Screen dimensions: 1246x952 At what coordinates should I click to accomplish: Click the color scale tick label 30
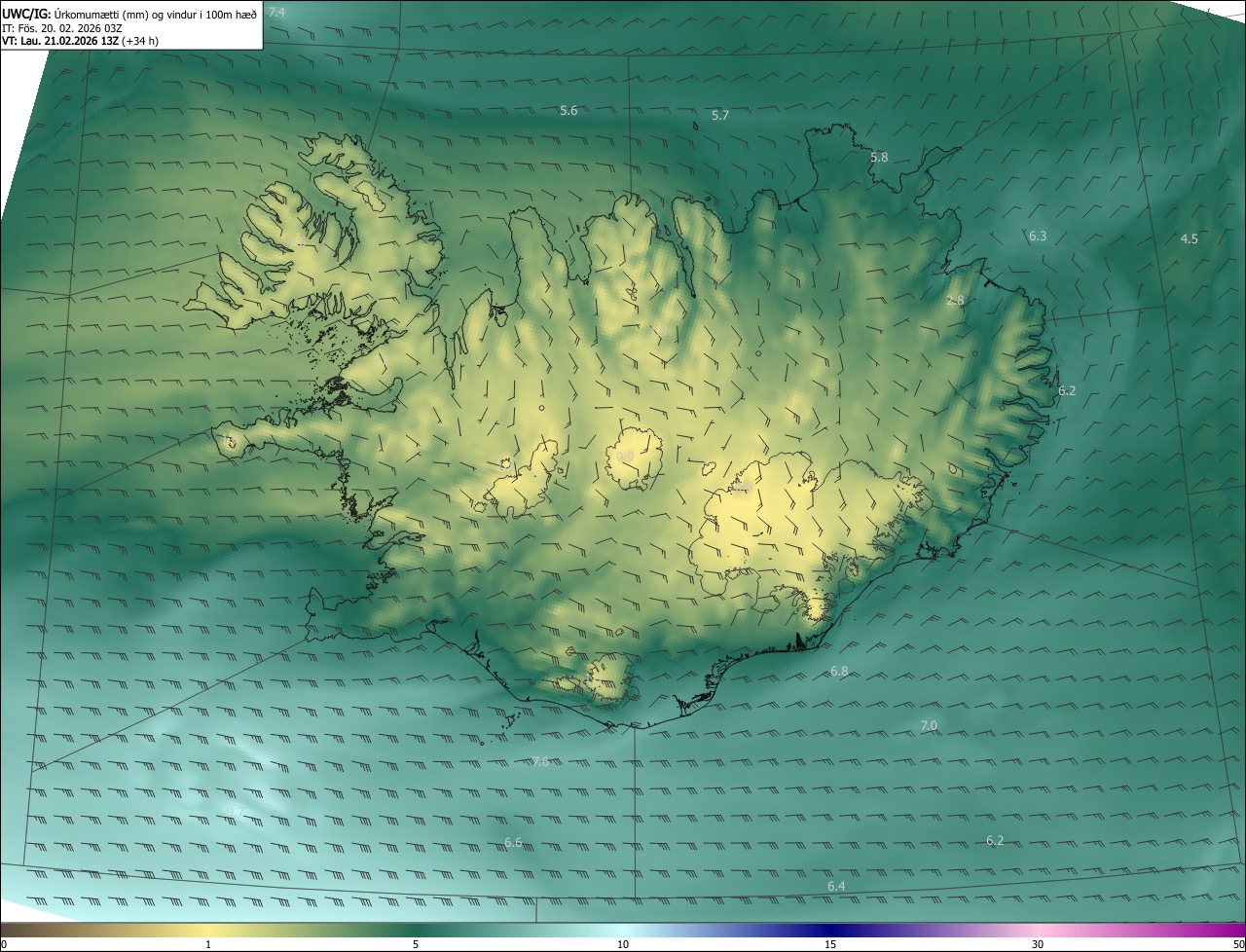pos(1038,945)
